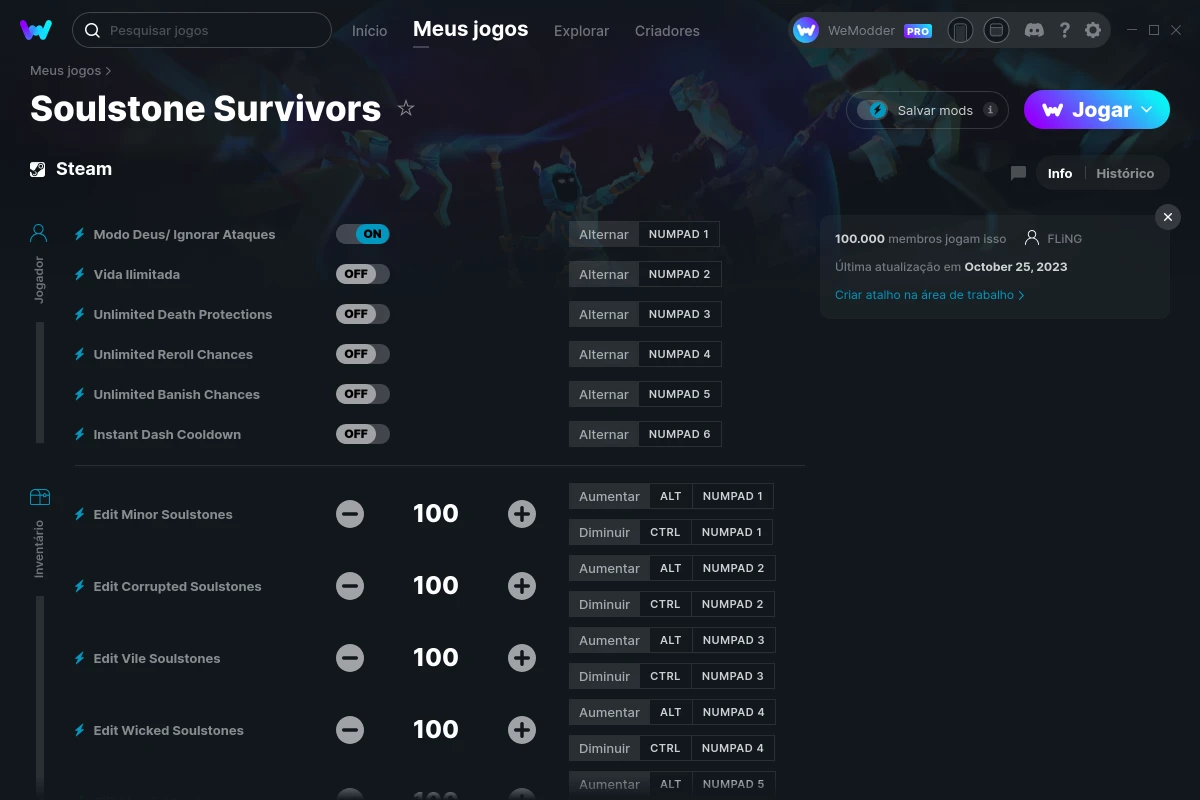This screenshot has height=800, width=1200.
Task: Click the Edit Wicked Soulstones value 100
Action: (436, 730)
